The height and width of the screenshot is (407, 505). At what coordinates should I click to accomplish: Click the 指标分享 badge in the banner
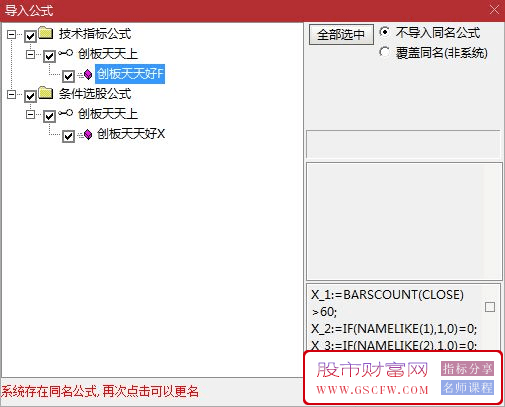[x=467, y=369]
